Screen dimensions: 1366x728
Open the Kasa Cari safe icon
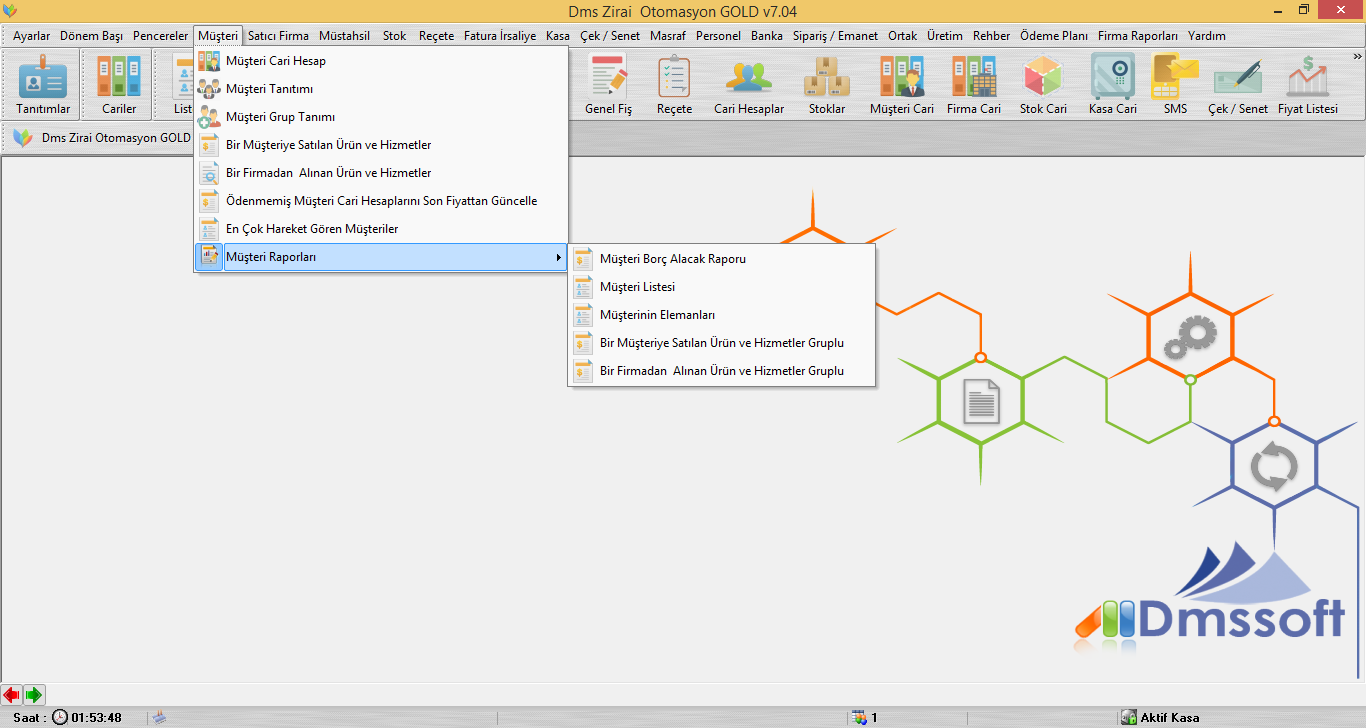(1112, 84)
